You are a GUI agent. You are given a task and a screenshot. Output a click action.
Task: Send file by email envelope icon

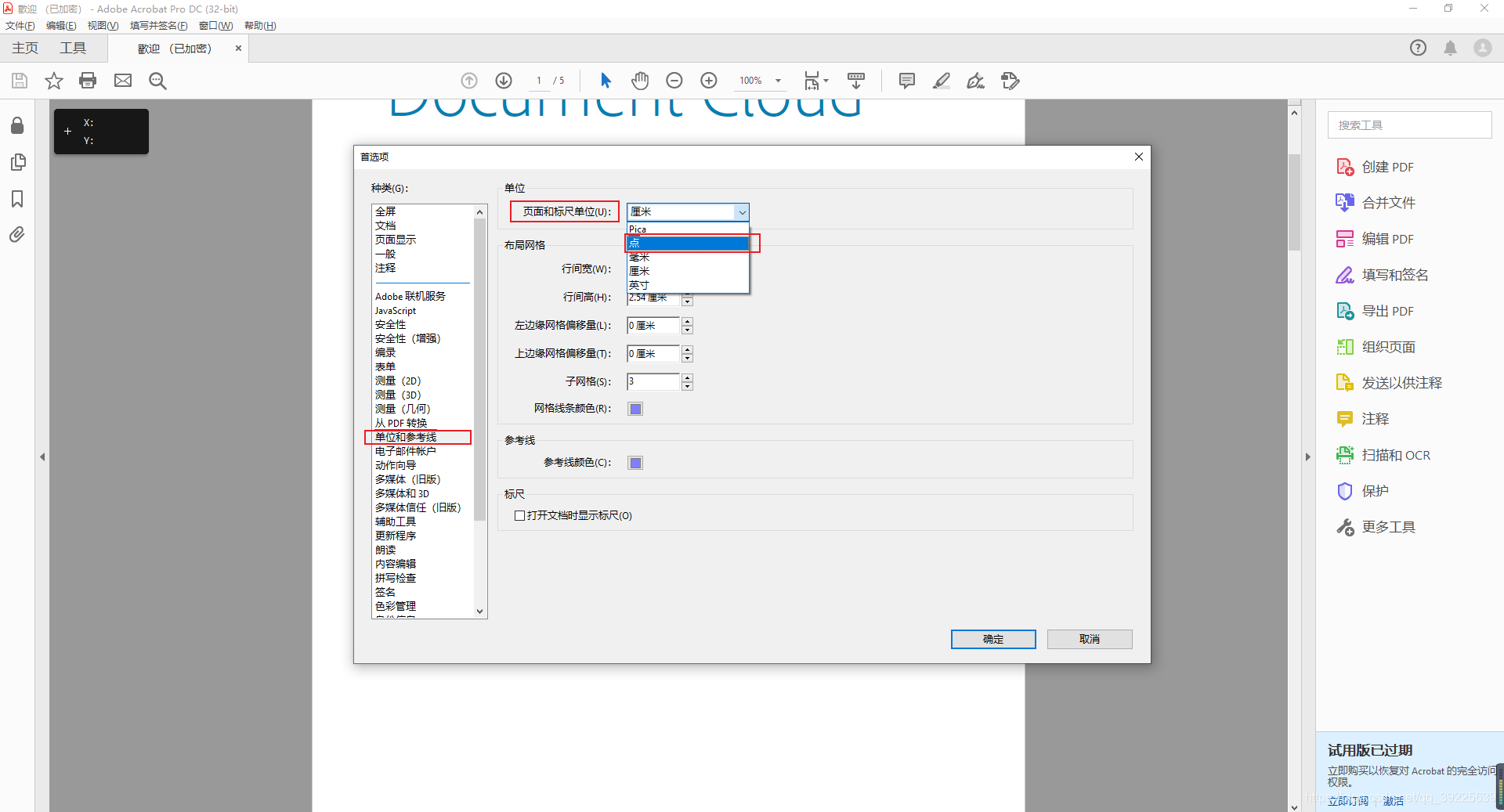[x=123, y=81]
